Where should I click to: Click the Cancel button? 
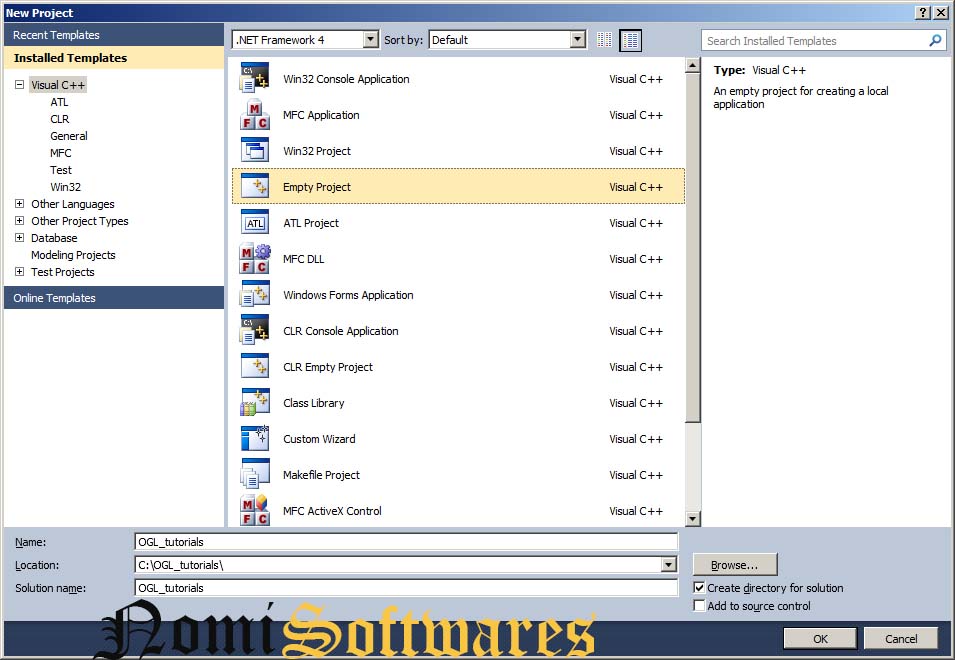[901, 639]
